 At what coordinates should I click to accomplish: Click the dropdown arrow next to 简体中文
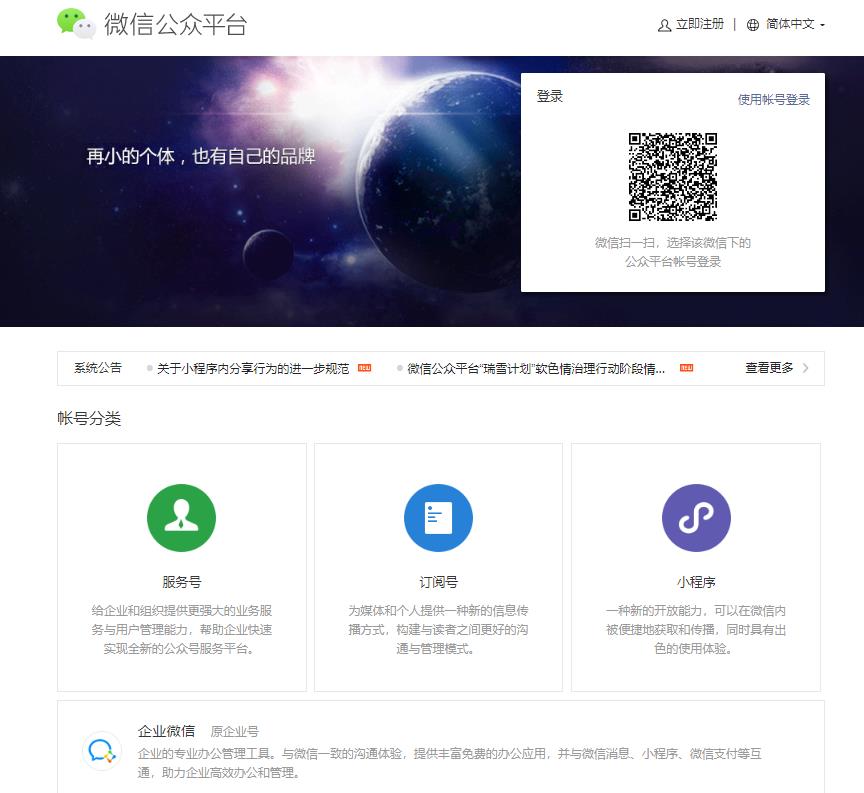(823, 25)
